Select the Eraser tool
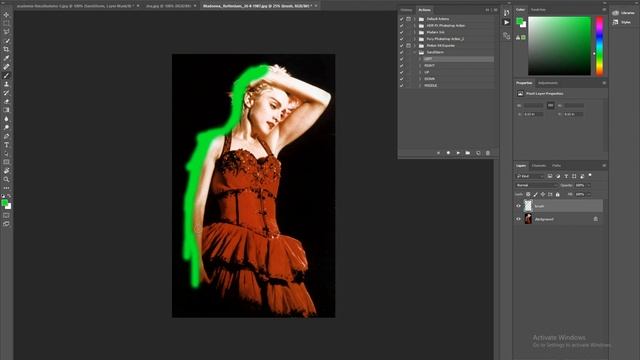Screen dimensions: 640x360 coord(6,101)
